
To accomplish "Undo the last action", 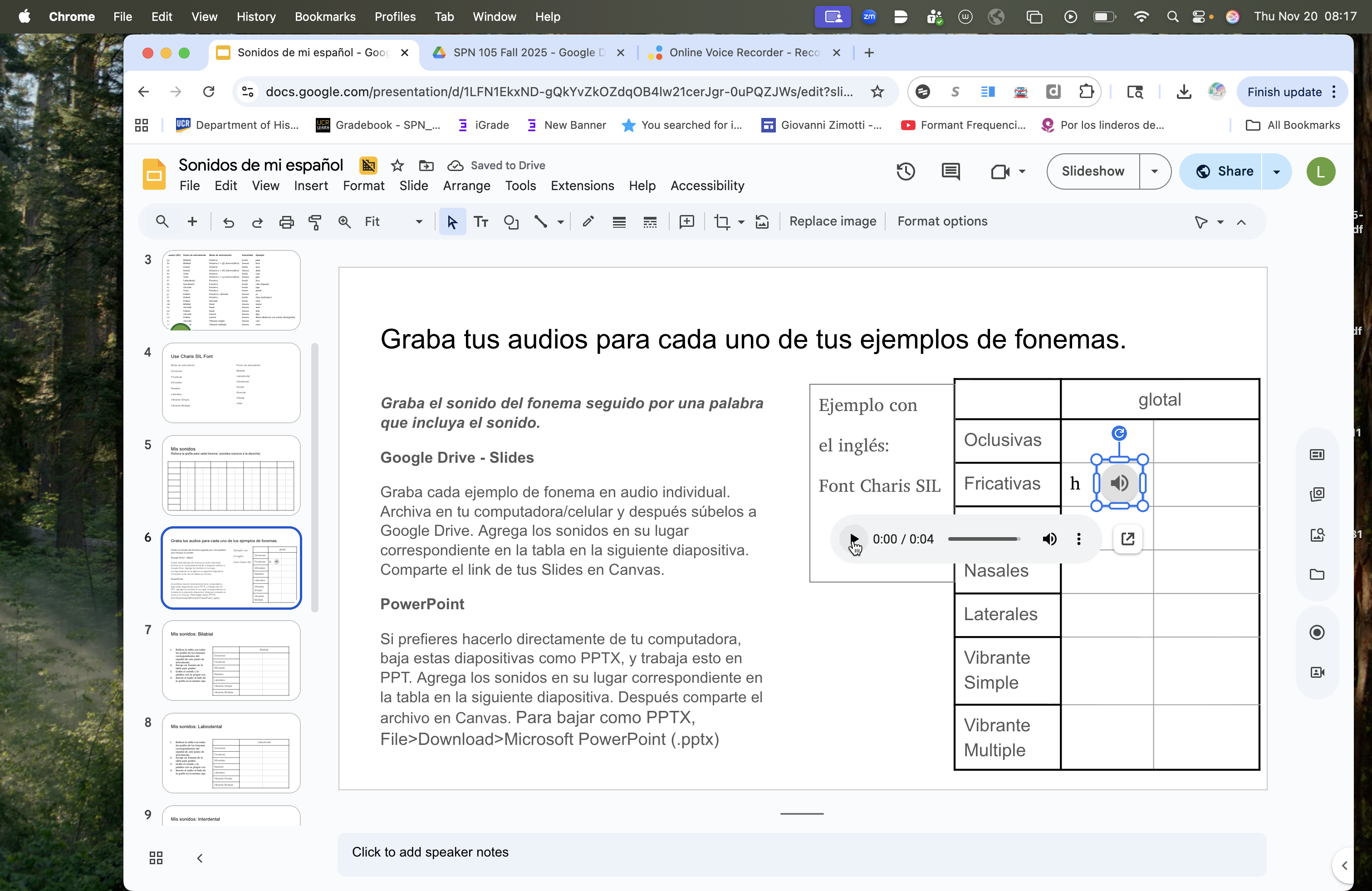I will [x=229, y=222].
